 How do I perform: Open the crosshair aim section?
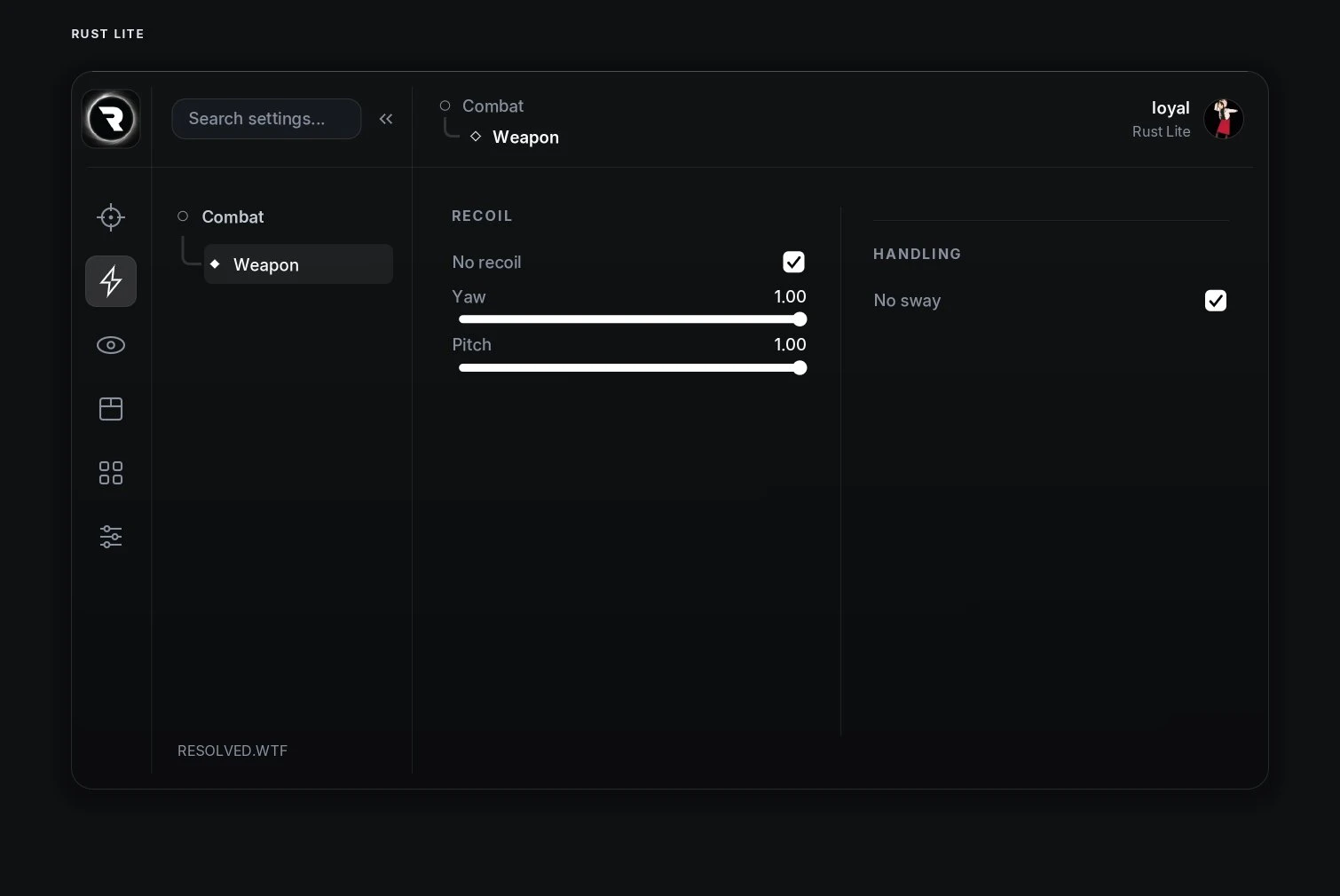click(x=111, y=217)
